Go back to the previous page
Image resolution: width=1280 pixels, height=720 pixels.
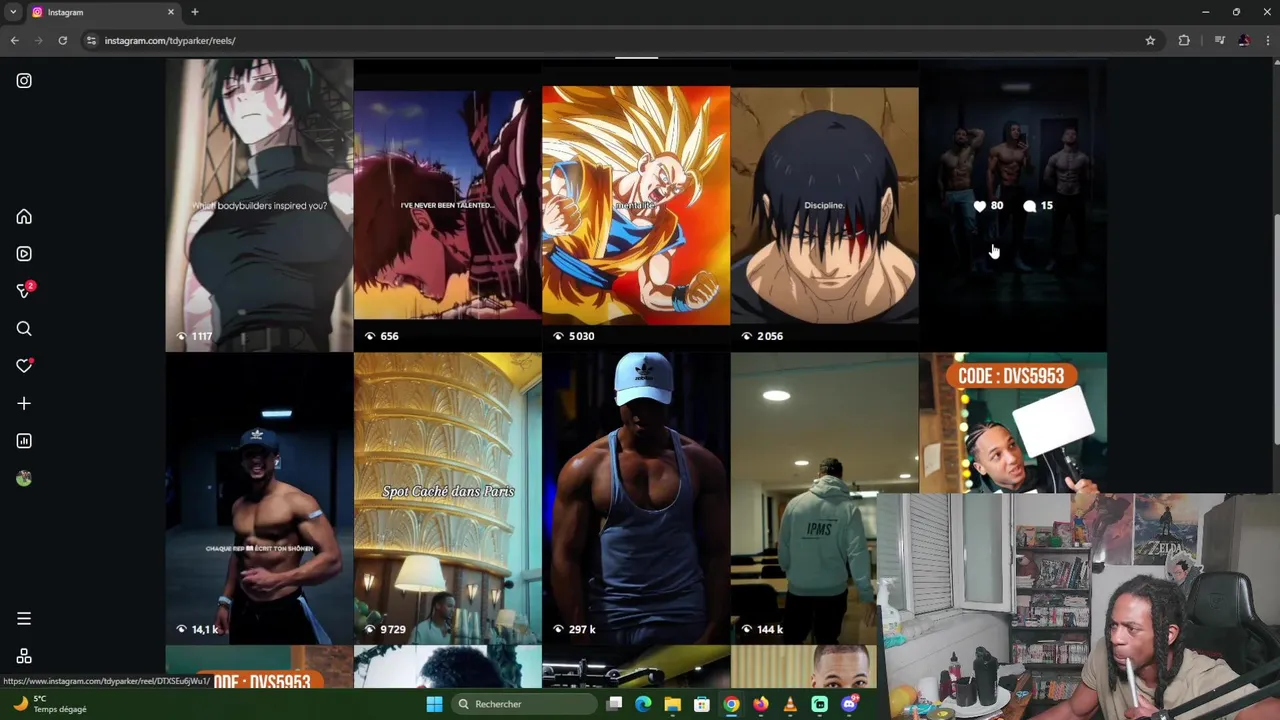[x=15, y=41]
